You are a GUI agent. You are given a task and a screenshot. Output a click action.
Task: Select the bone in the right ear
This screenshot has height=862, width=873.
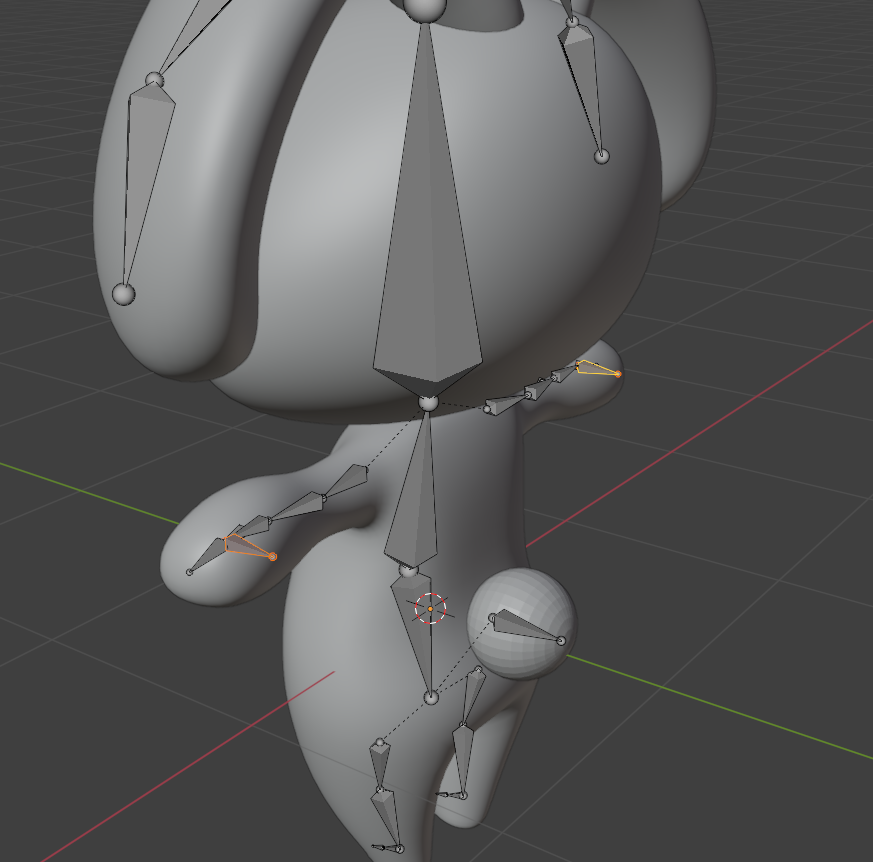[582, 86]
